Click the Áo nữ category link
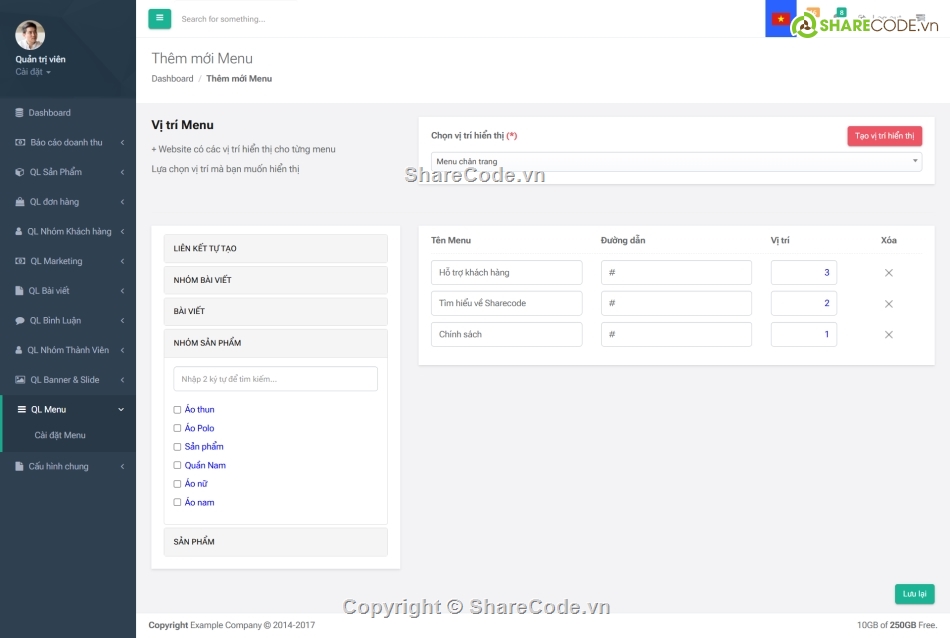 click(x=196, y=483)
